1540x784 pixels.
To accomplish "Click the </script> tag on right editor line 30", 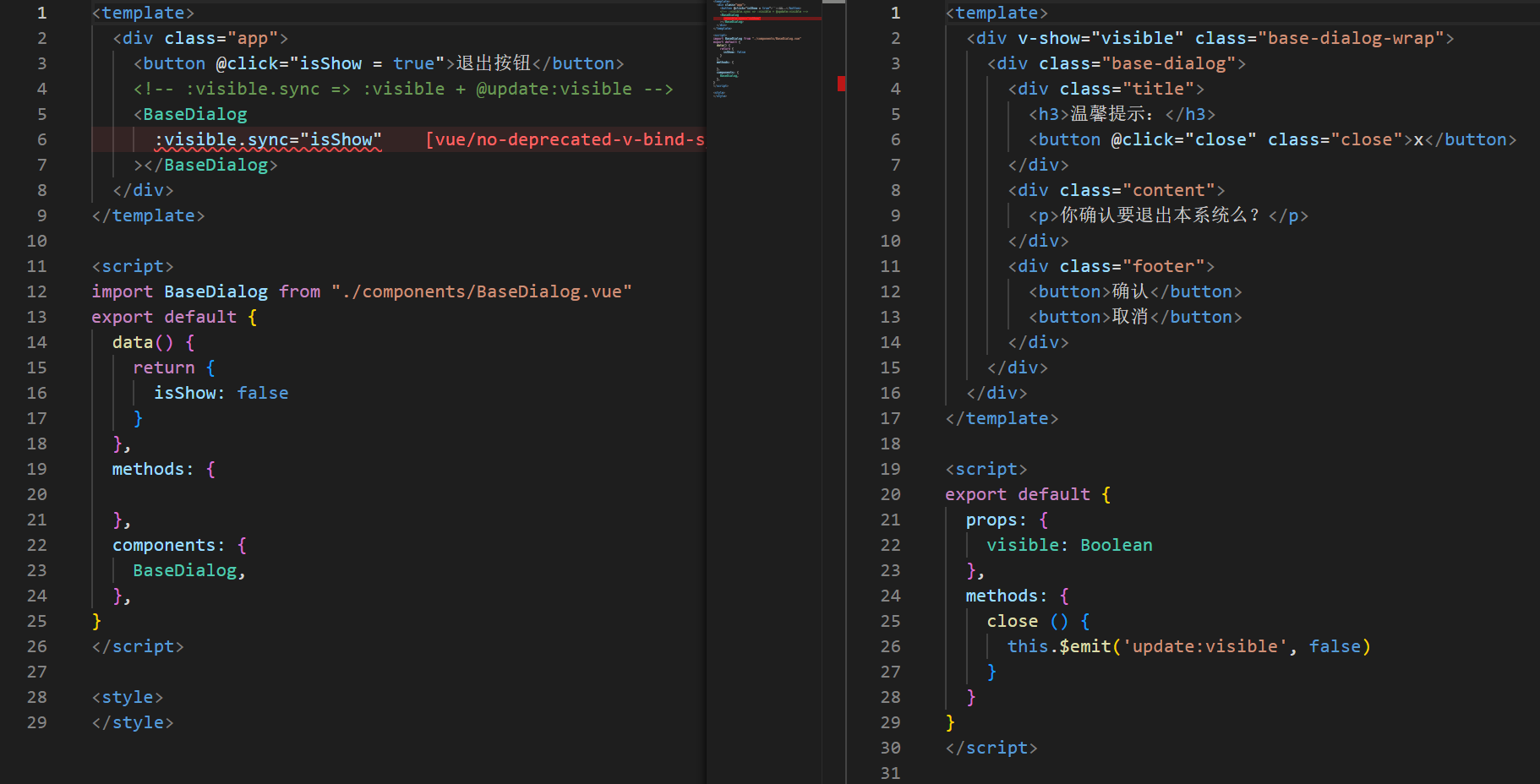I will click(x=991, y=748).
